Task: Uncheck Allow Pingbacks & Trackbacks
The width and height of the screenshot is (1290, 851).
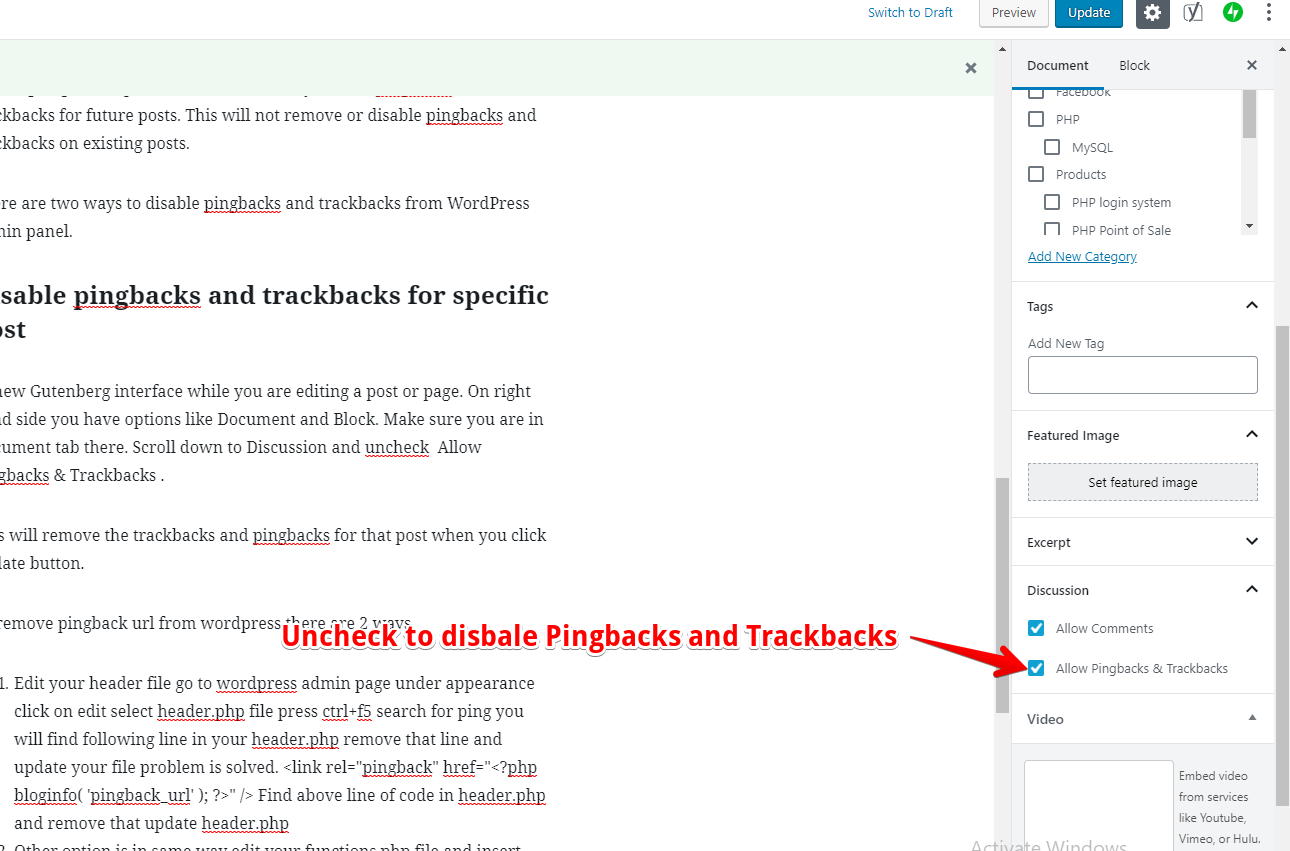Action: [1036, 668]
